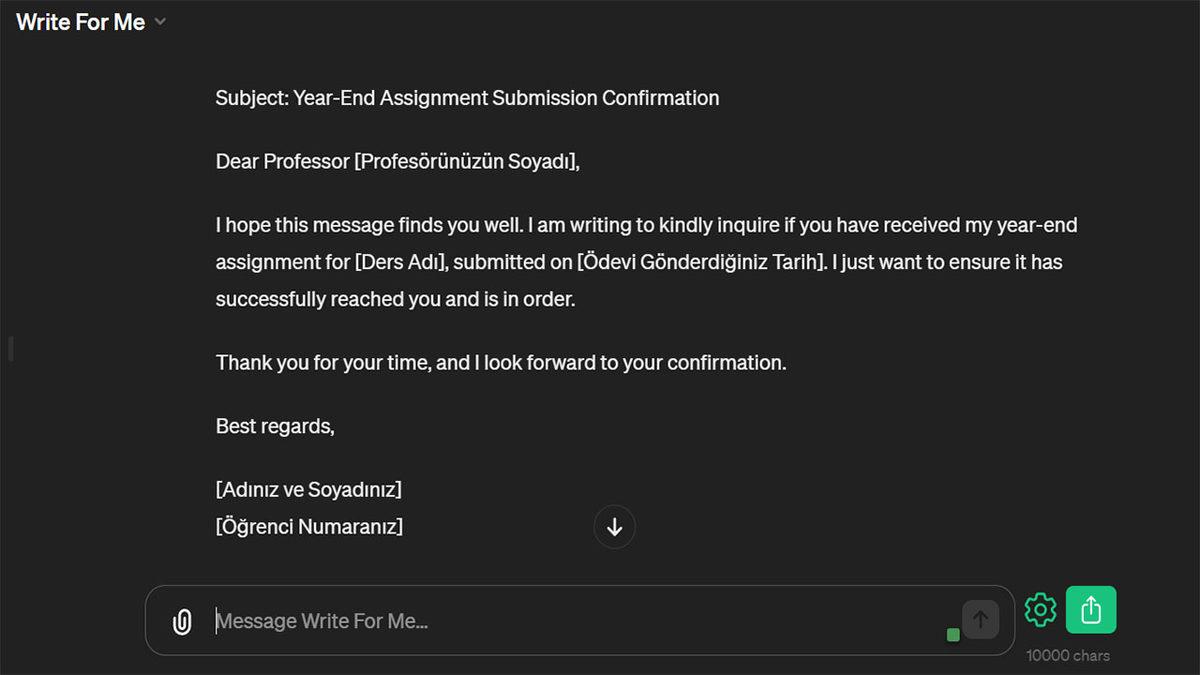The height and width of the screenshot is (675, 1200).
Task: Click the green share export button
Action: (1091, 609)
